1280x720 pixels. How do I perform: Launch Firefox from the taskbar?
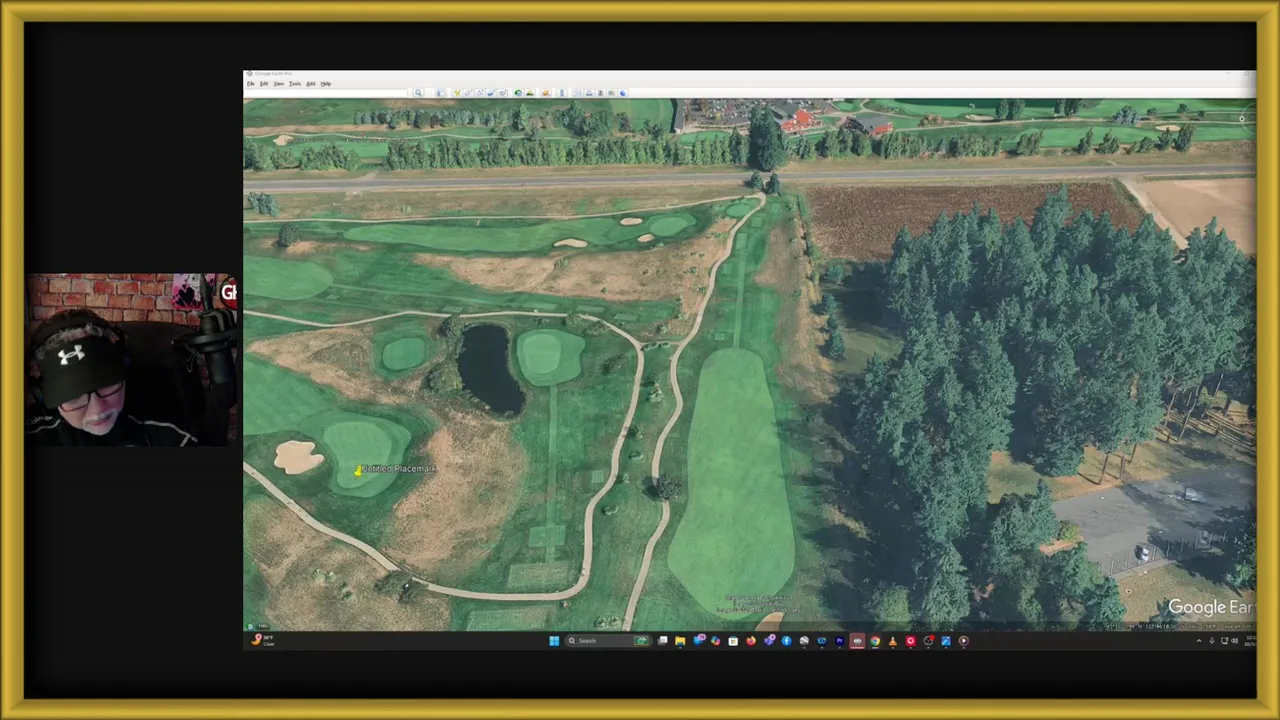tap(751, 641)
